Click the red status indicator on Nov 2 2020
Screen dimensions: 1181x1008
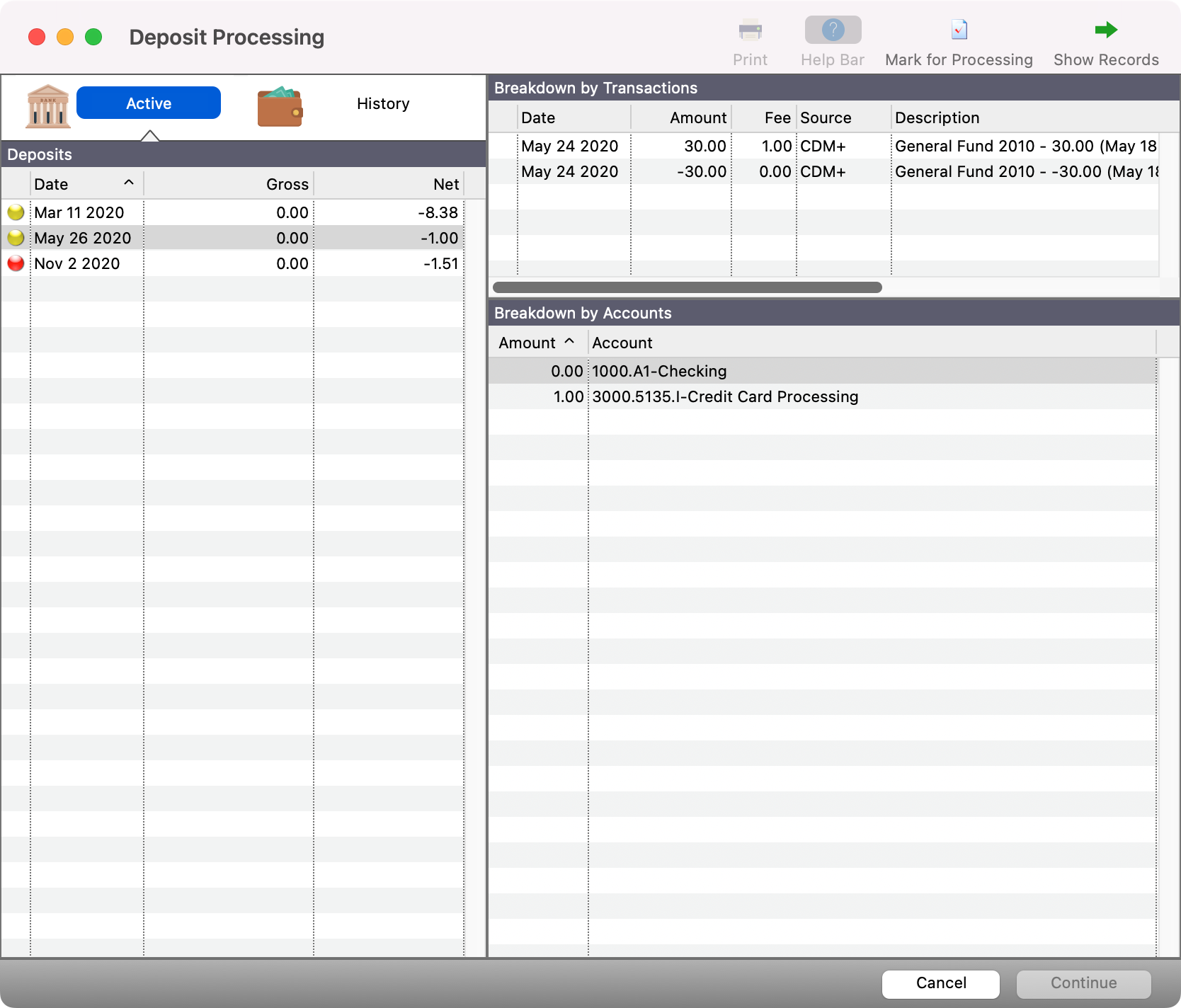tap(16, 263)
